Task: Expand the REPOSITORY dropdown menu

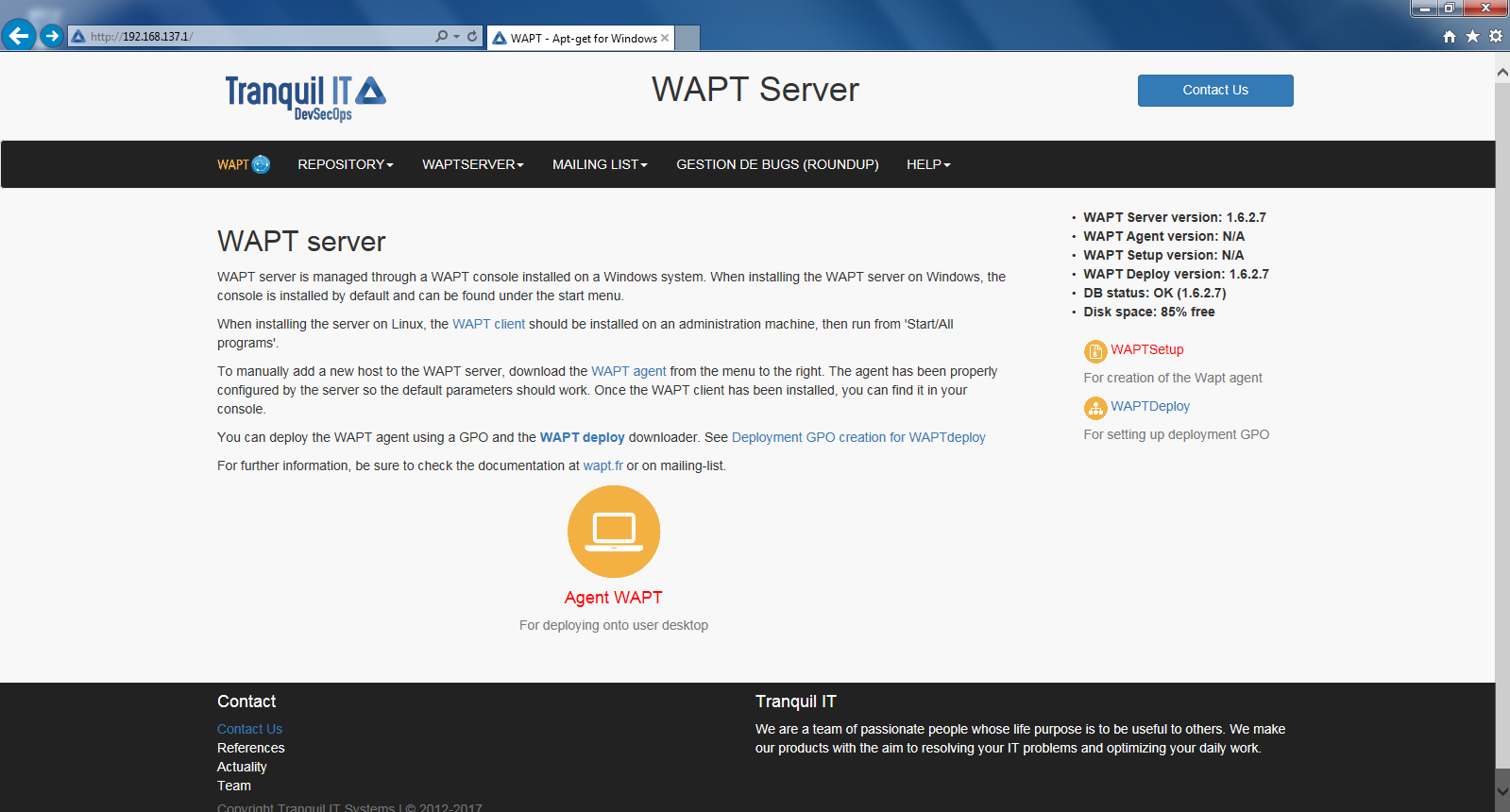Action: point(346,164)
